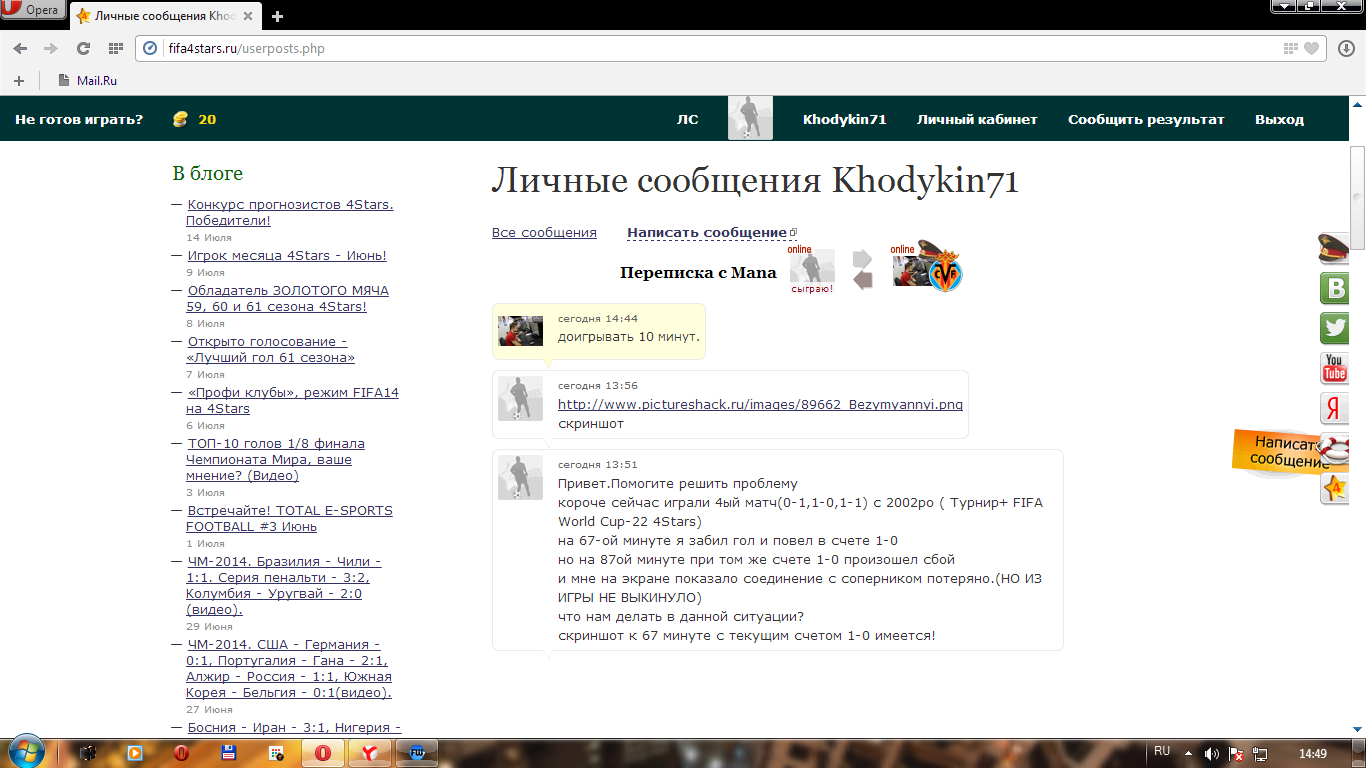1366x768 pixels.
Task: Click the VK green B icon
Action: click(x=1334, y=288)
